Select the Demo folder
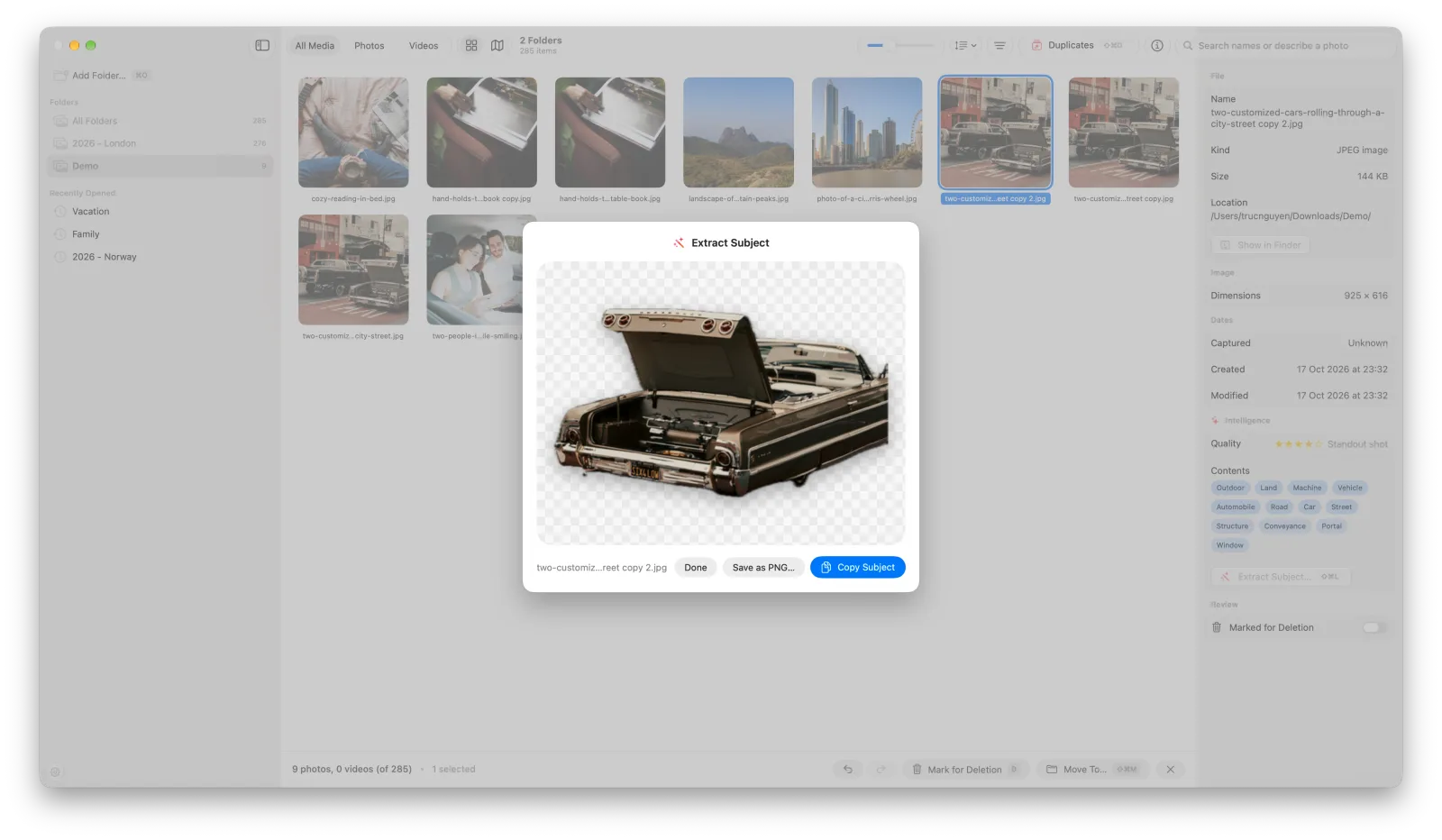This screenshot has height=840, width=1442. [x=160, y=166]
